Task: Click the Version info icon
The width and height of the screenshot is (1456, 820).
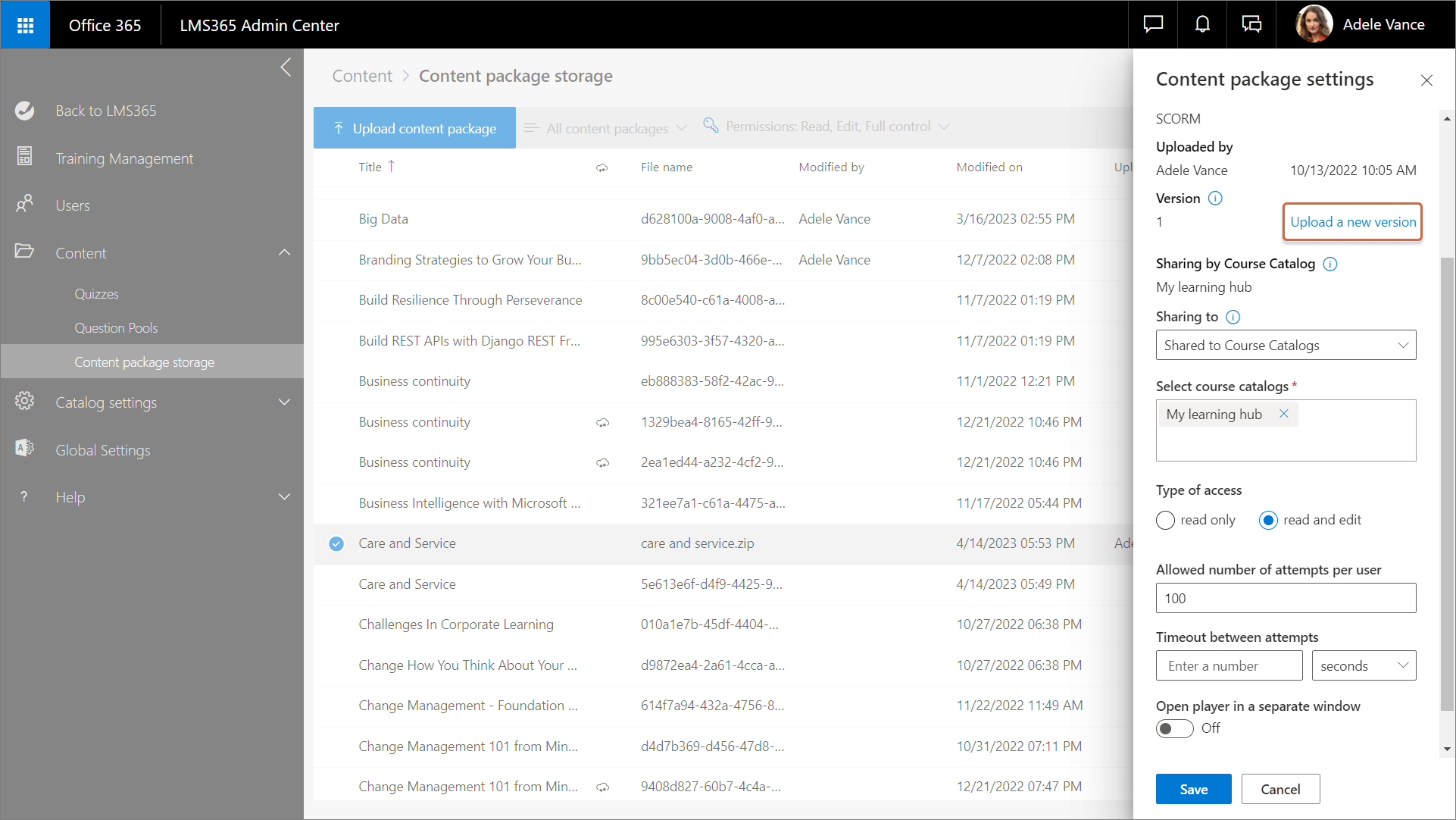Action: (x=1215, y=199)
